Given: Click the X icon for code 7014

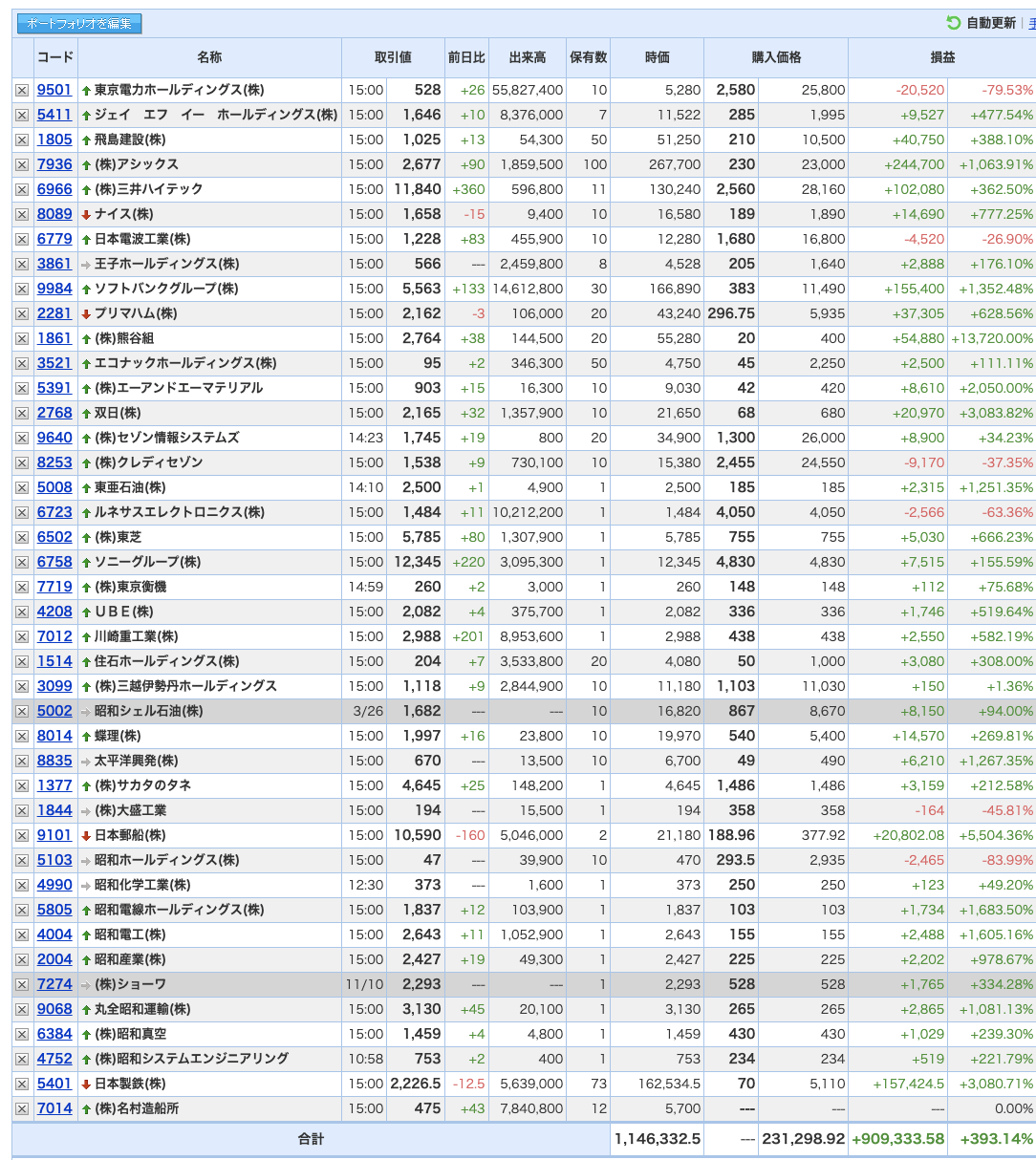Looking at the screenshot, I should pyautogui.click(x=22, y=1109).
